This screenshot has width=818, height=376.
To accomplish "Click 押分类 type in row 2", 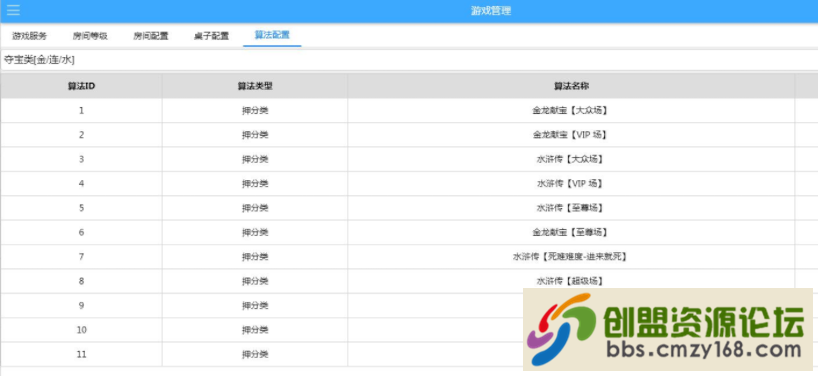I will pyautogui.click(x=255, y=135).
